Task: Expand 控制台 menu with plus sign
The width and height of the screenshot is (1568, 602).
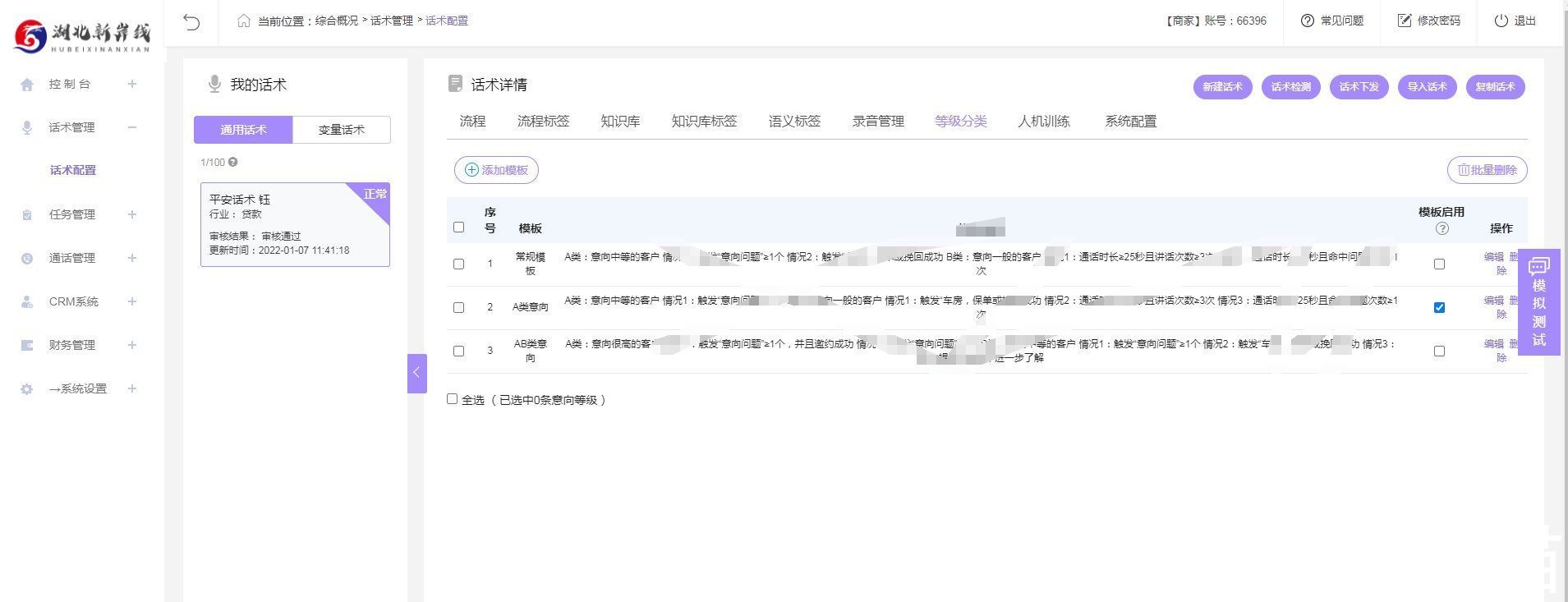Action: tap(131, 84)
